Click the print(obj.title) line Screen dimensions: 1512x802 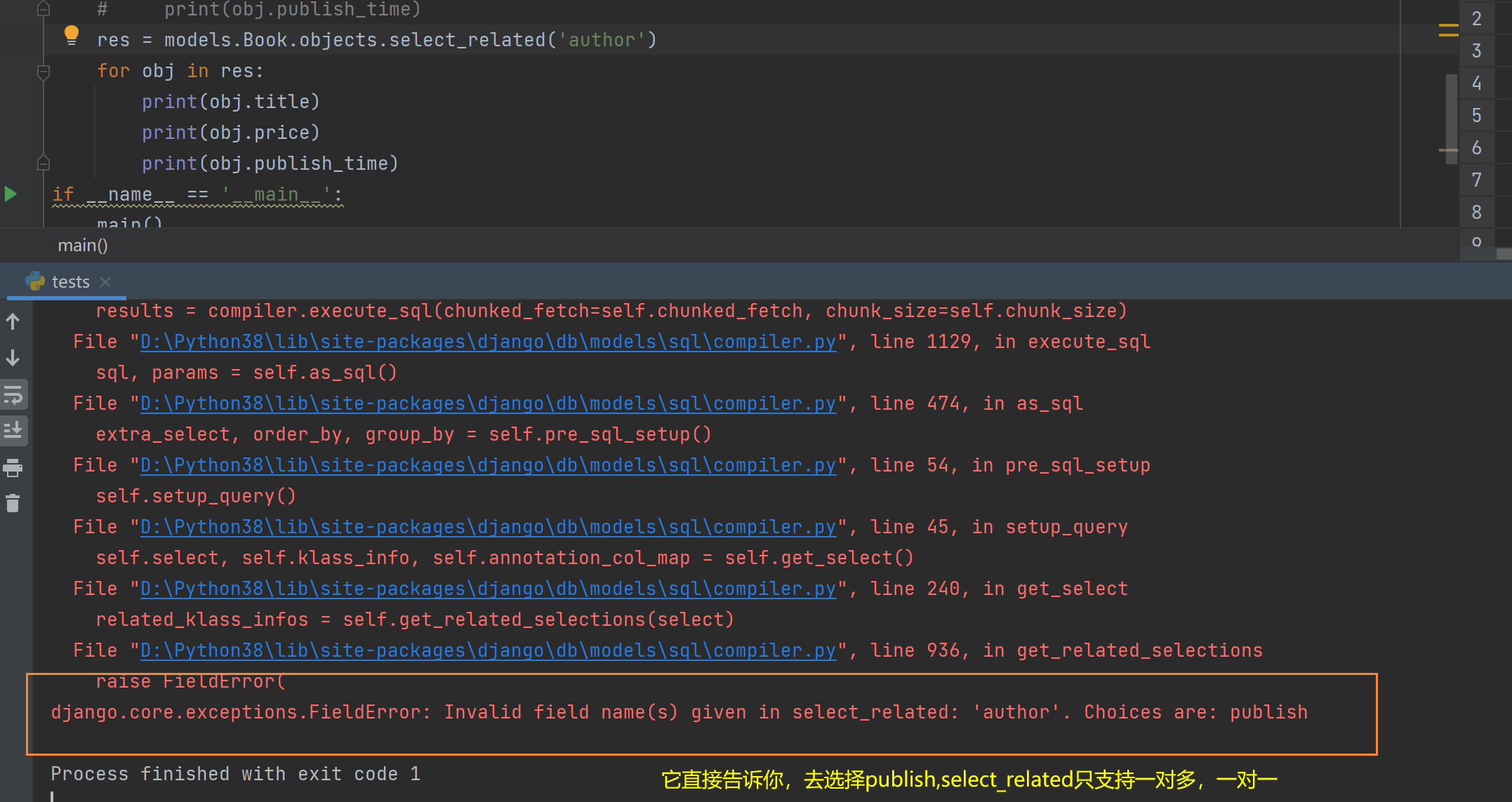click(231, 102)
